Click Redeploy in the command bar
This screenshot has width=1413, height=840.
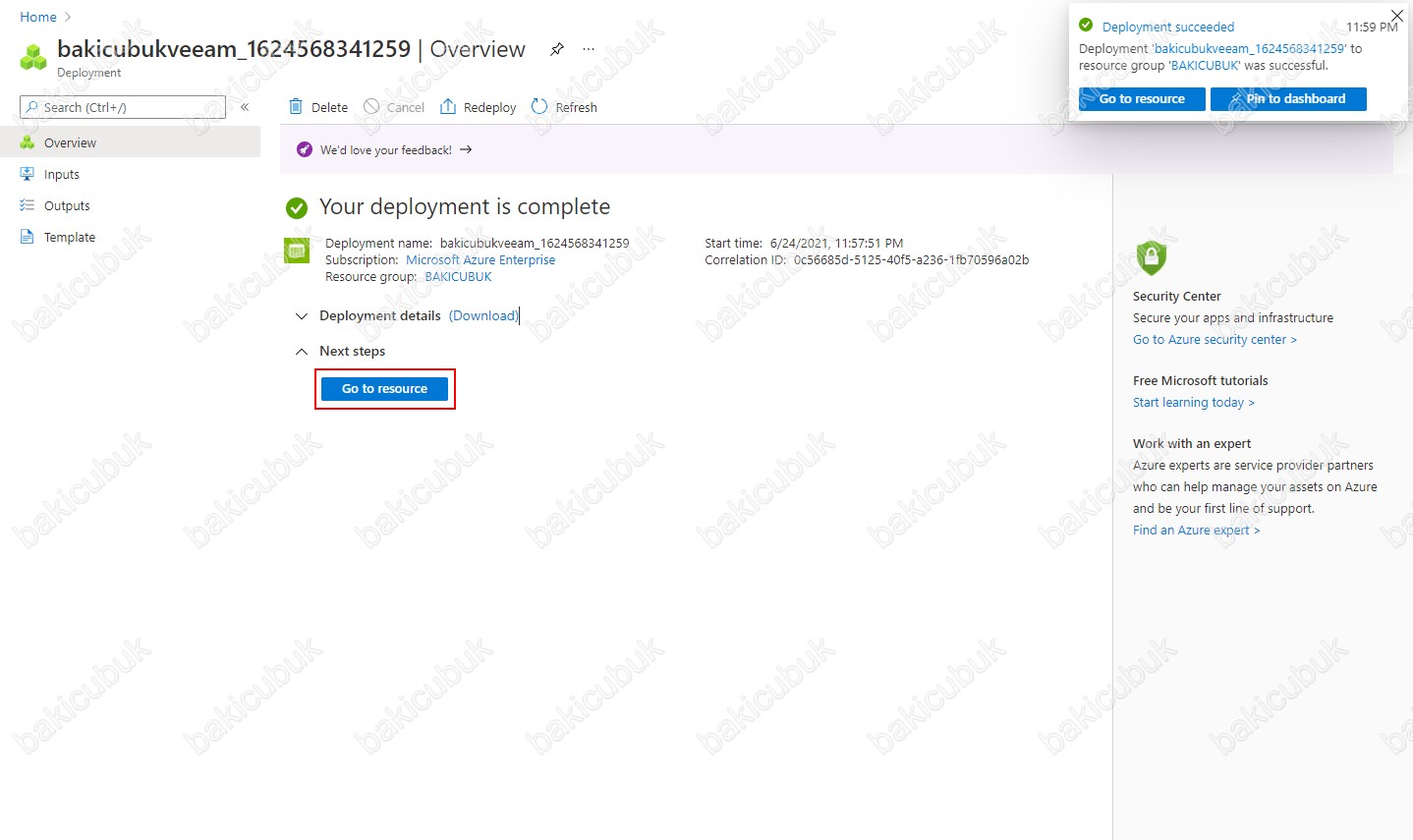(x=479, y=107)
